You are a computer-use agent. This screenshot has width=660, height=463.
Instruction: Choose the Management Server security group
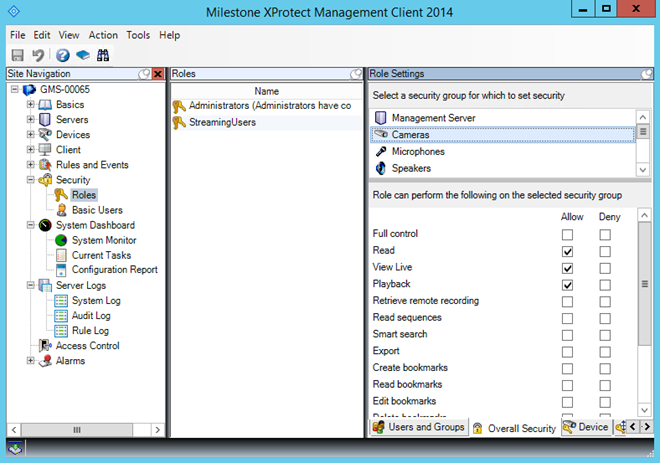tap(433, 118)
